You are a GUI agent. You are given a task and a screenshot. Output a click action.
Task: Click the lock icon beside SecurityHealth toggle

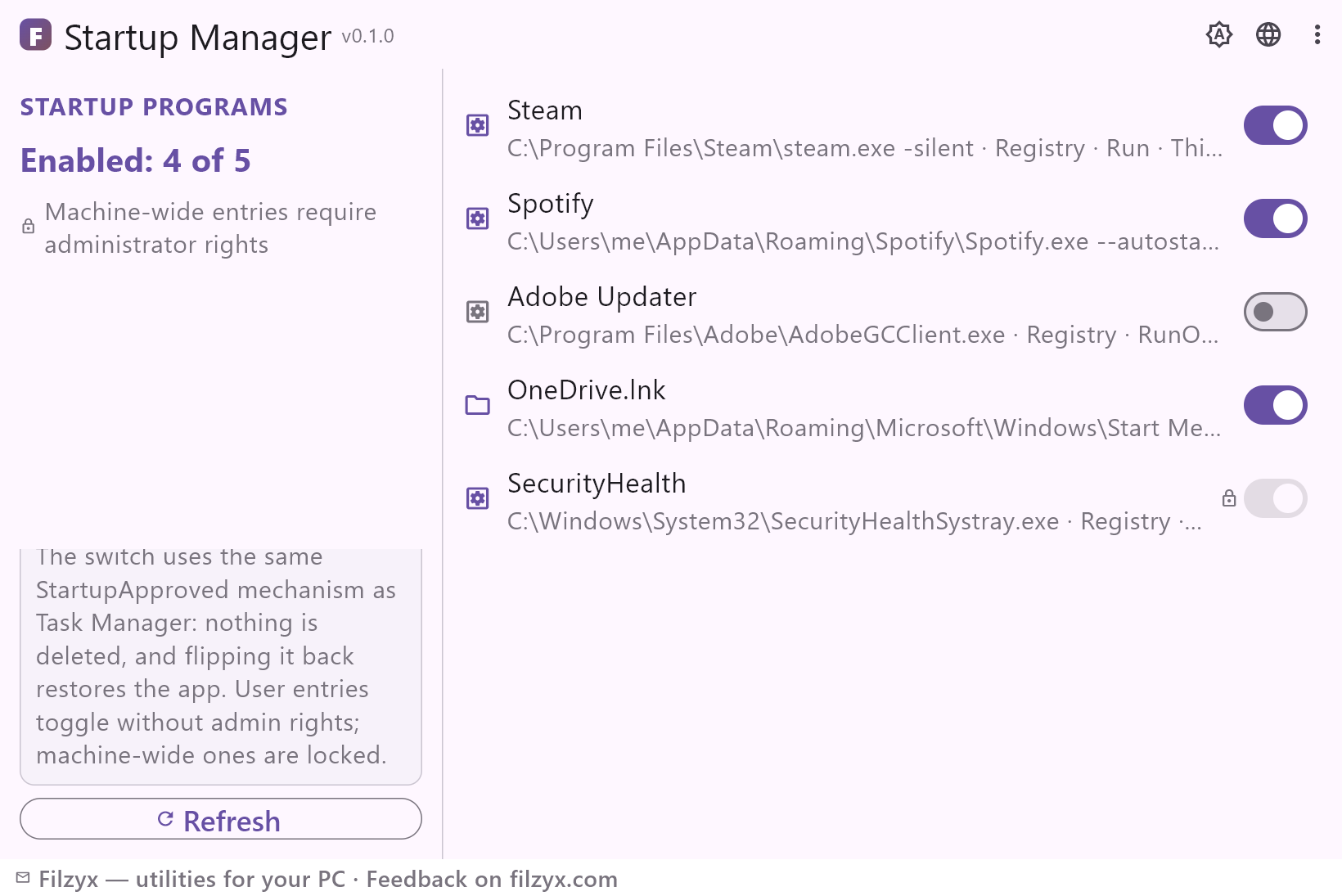tap(1229, 498)
